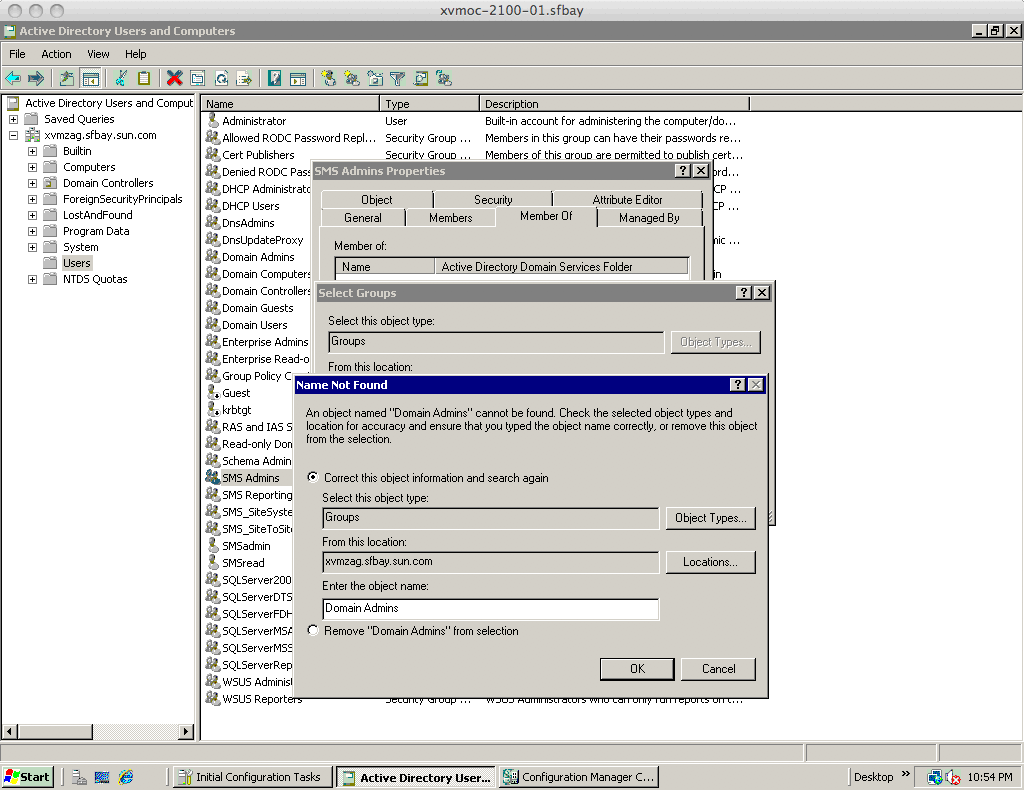
Task: Toggle the Show/Hide Console Tree icon
Action: (91, 79)
